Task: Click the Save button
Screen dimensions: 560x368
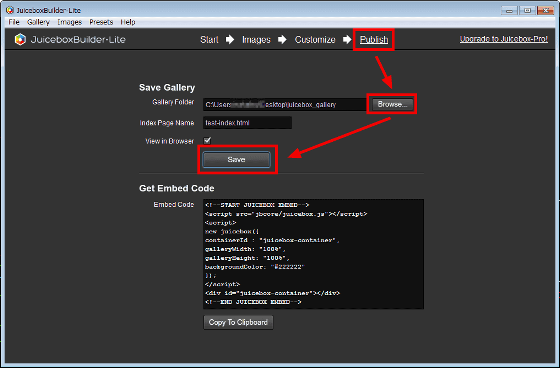Action: click(236, 159)
